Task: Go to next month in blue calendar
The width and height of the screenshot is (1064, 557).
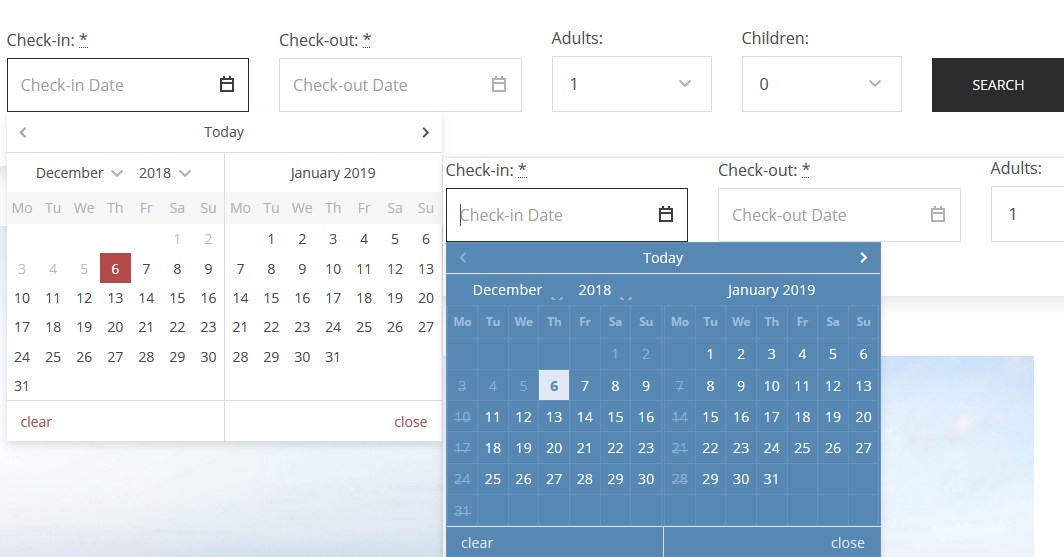Action: pos(863,258)
